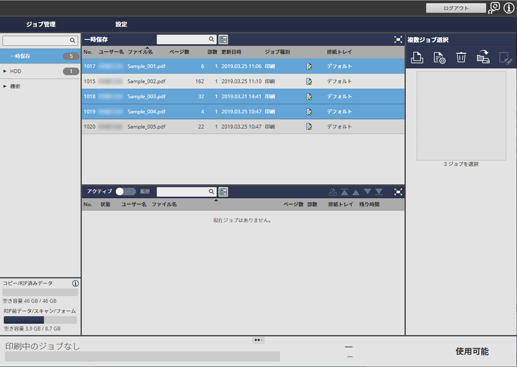Image resolution: width=517 pixels, height=367 pixels.
Task: Move active job to top of queue
Action: [344, 192]
